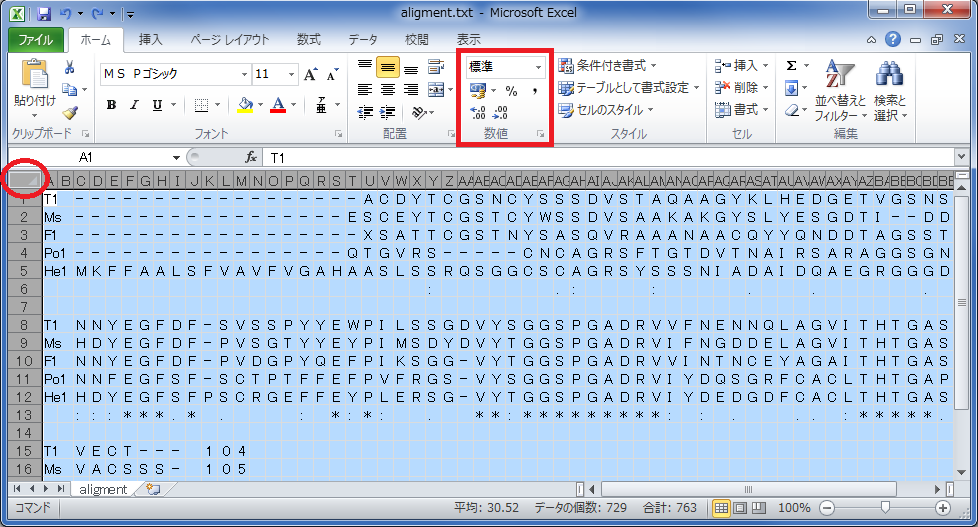Click the comma style icon
978x527 pixels.
[x=535, y=90]
